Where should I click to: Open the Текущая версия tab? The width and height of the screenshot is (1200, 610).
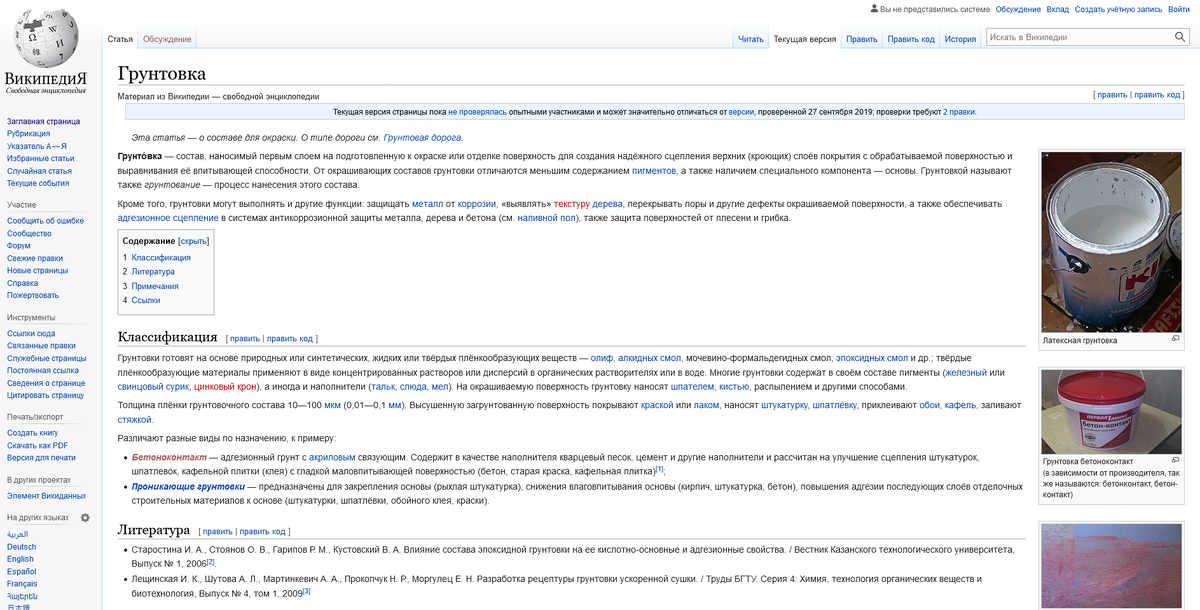click(x=804, y=39)
